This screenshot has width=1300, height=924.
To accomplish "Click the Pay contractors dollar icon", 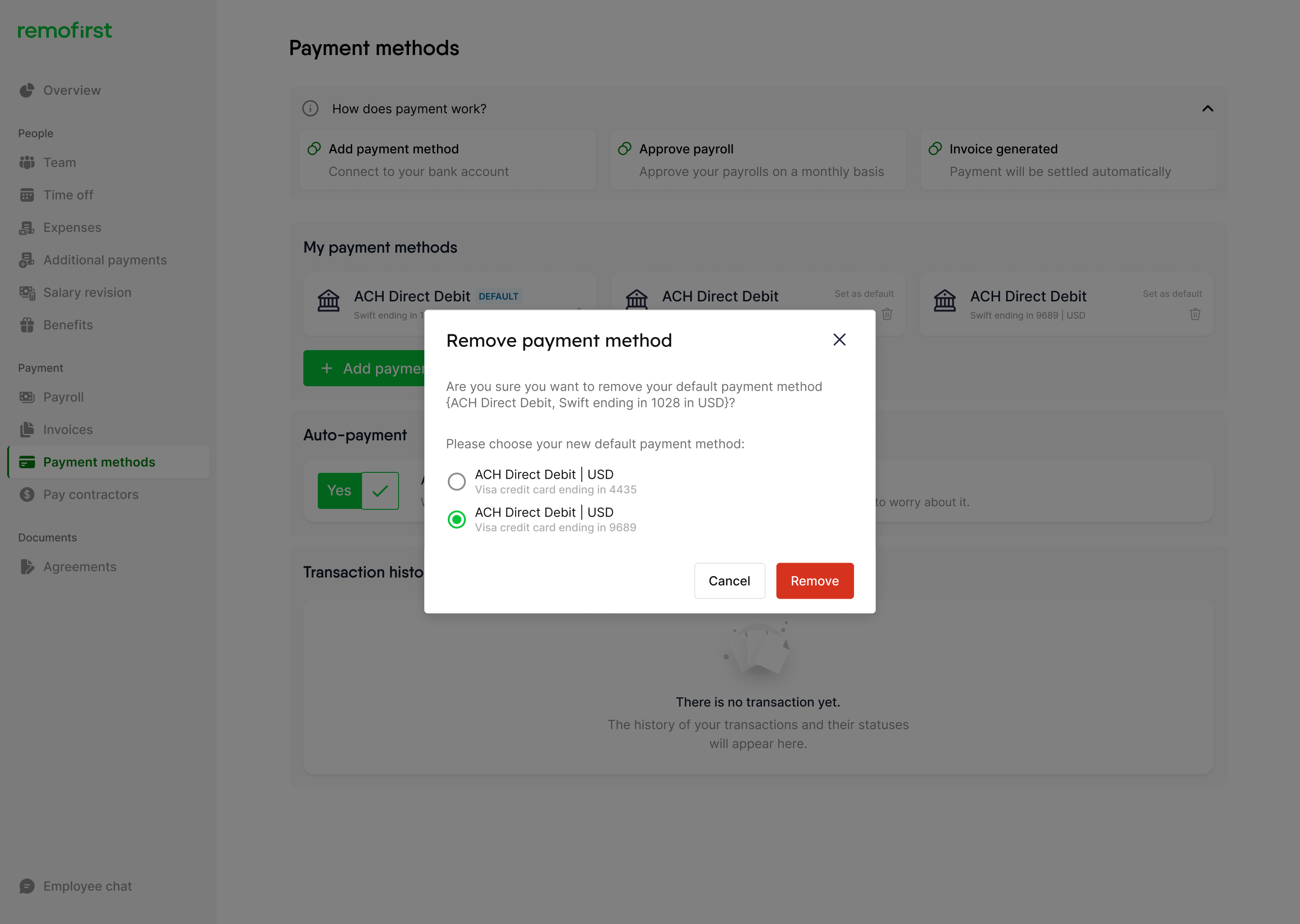I will (x=27, y=494).
